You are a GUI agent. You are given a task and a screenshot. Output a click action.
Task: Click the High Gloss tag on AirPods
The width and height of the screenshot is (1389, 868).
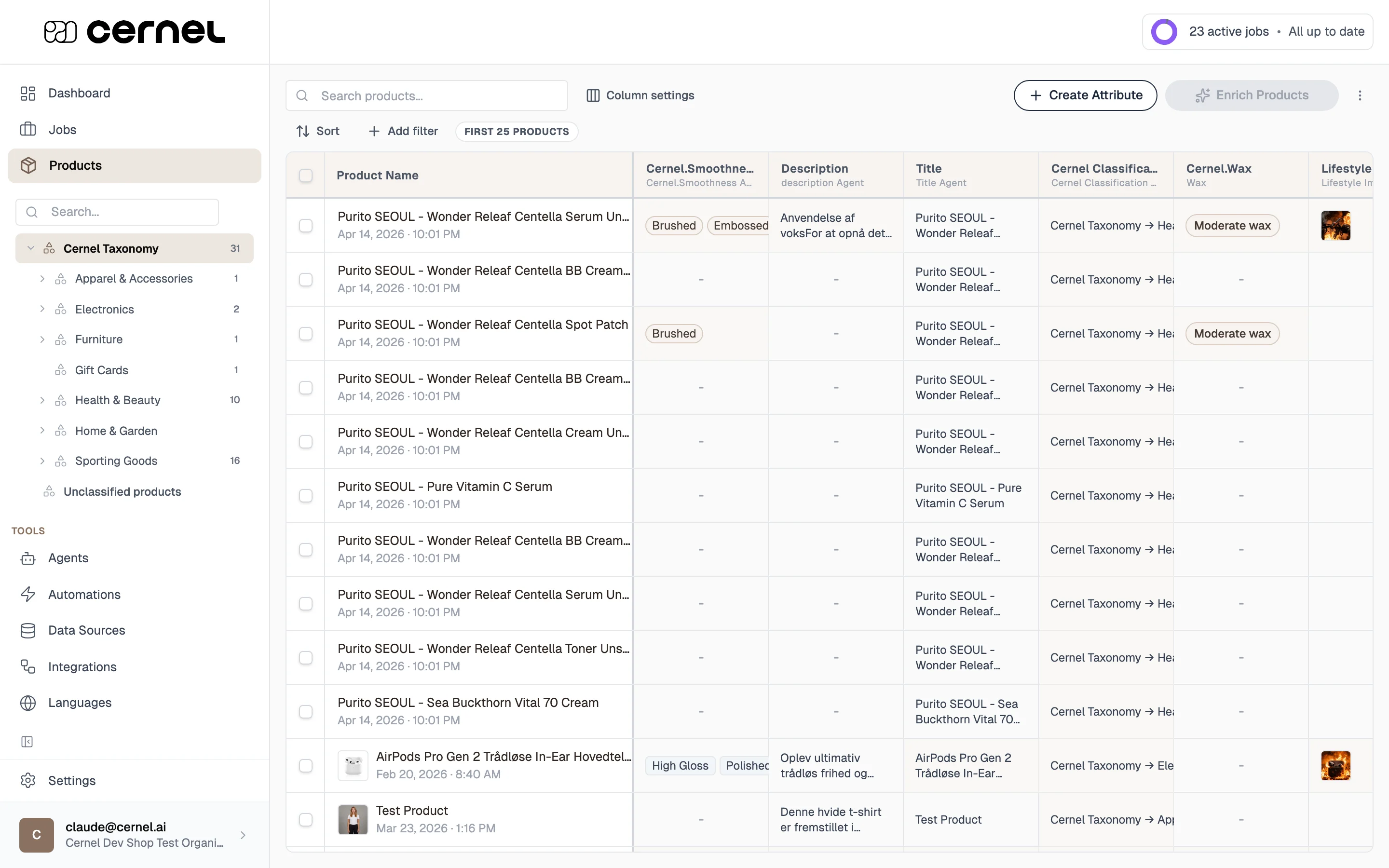680,766
